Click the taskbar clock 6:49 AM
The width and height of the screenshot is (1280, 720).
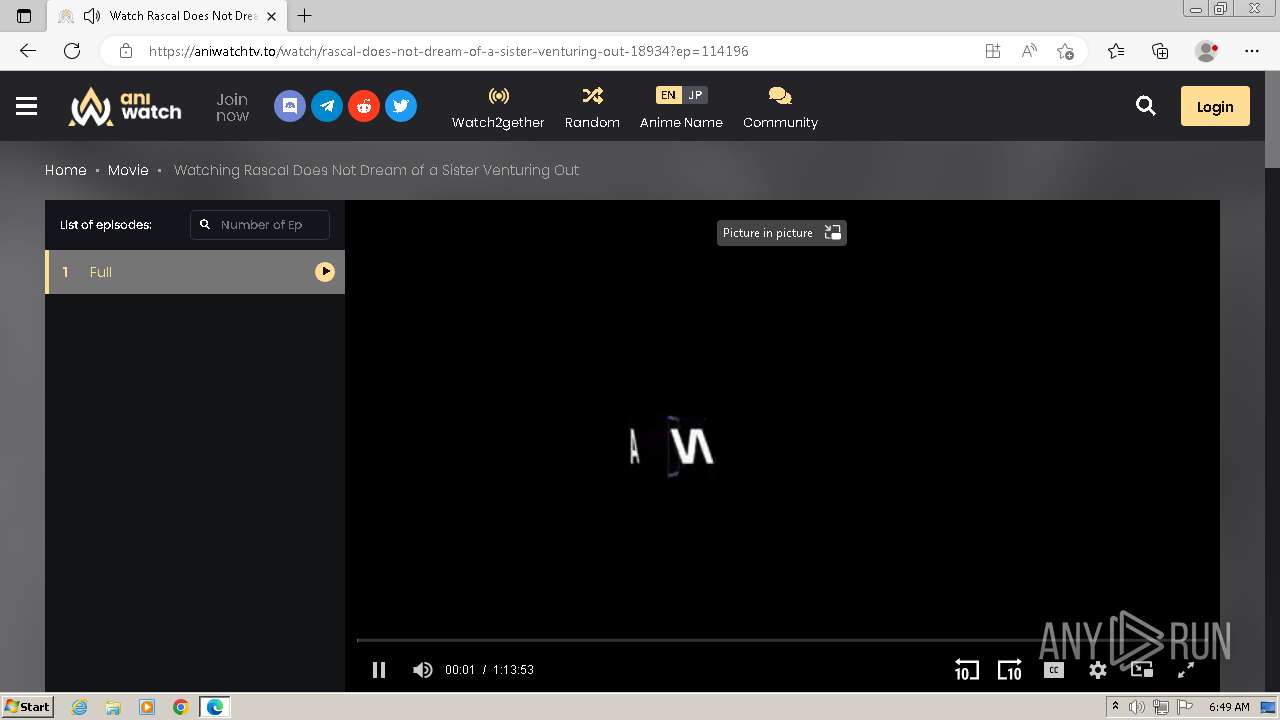tap(1229, 707)
